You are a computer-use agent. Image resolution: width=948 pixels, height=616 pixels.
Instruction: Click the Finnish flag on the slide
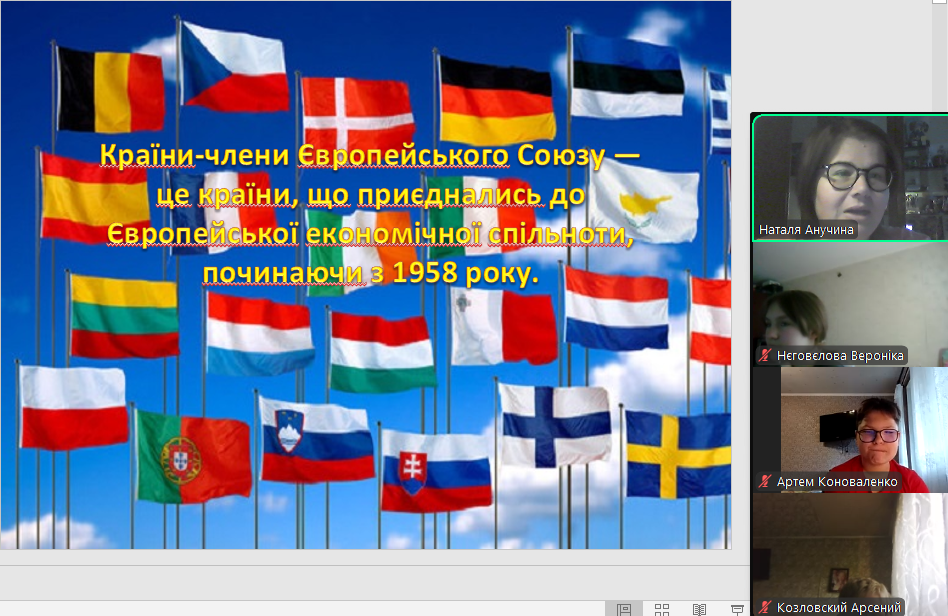(554, 425)
